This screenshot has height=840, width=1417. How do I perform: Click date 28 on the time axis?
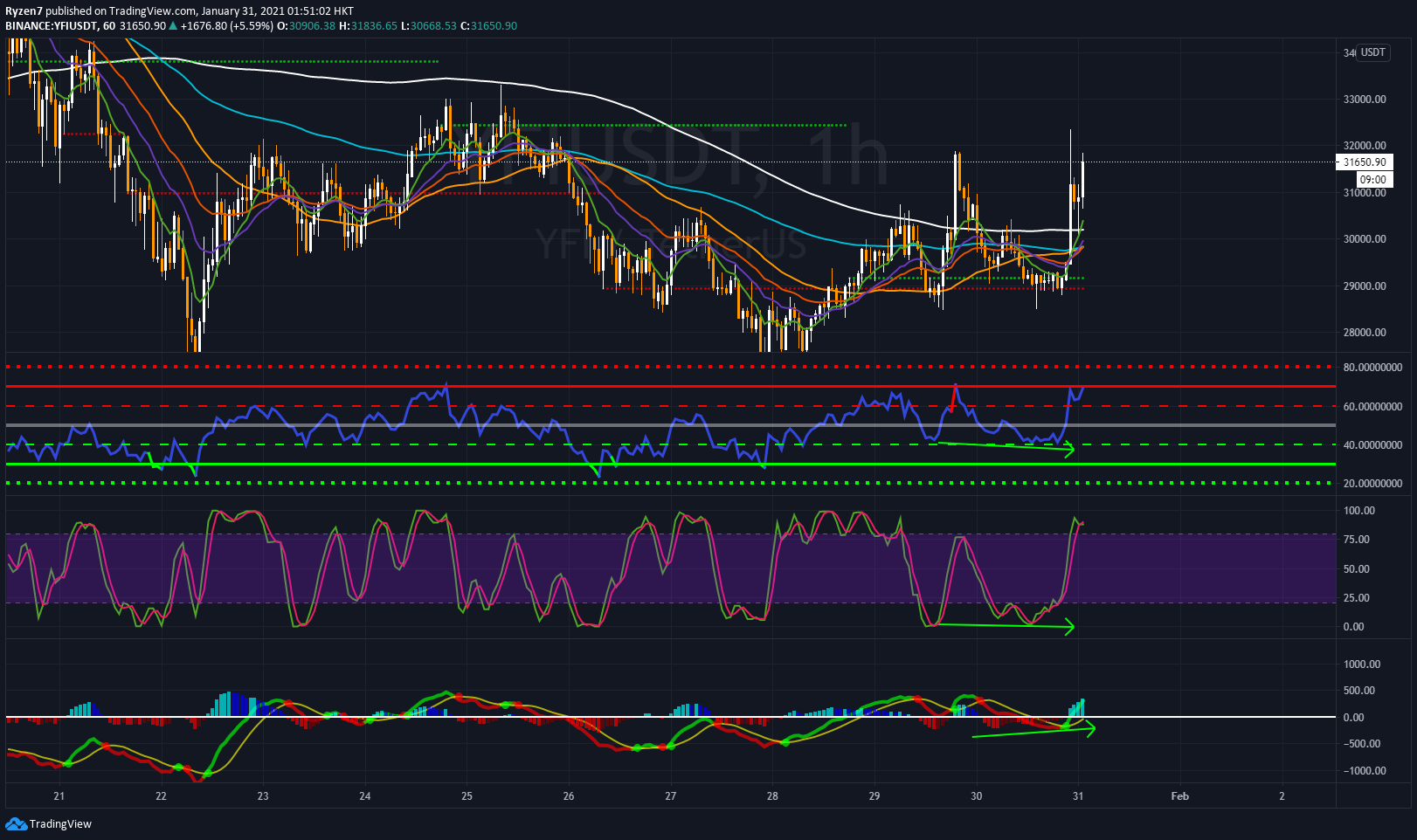[x=772, y=796]
